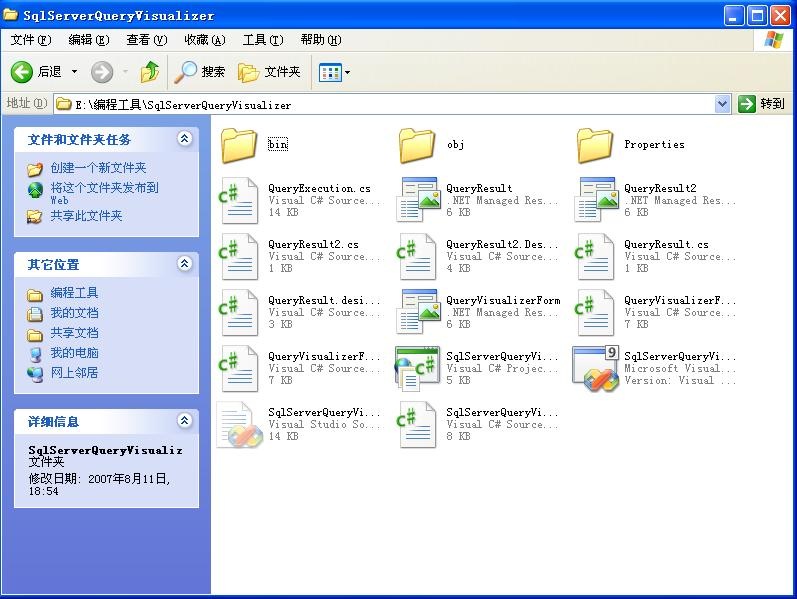The height and width of the screenshot is (599, 797).
Task: Open 我的文档 link
Action: (x=74, y=313)
